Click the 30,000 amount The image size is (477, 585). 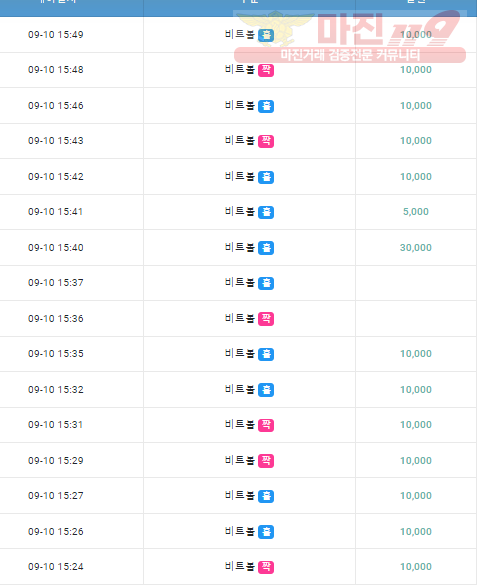coord(416,247)
